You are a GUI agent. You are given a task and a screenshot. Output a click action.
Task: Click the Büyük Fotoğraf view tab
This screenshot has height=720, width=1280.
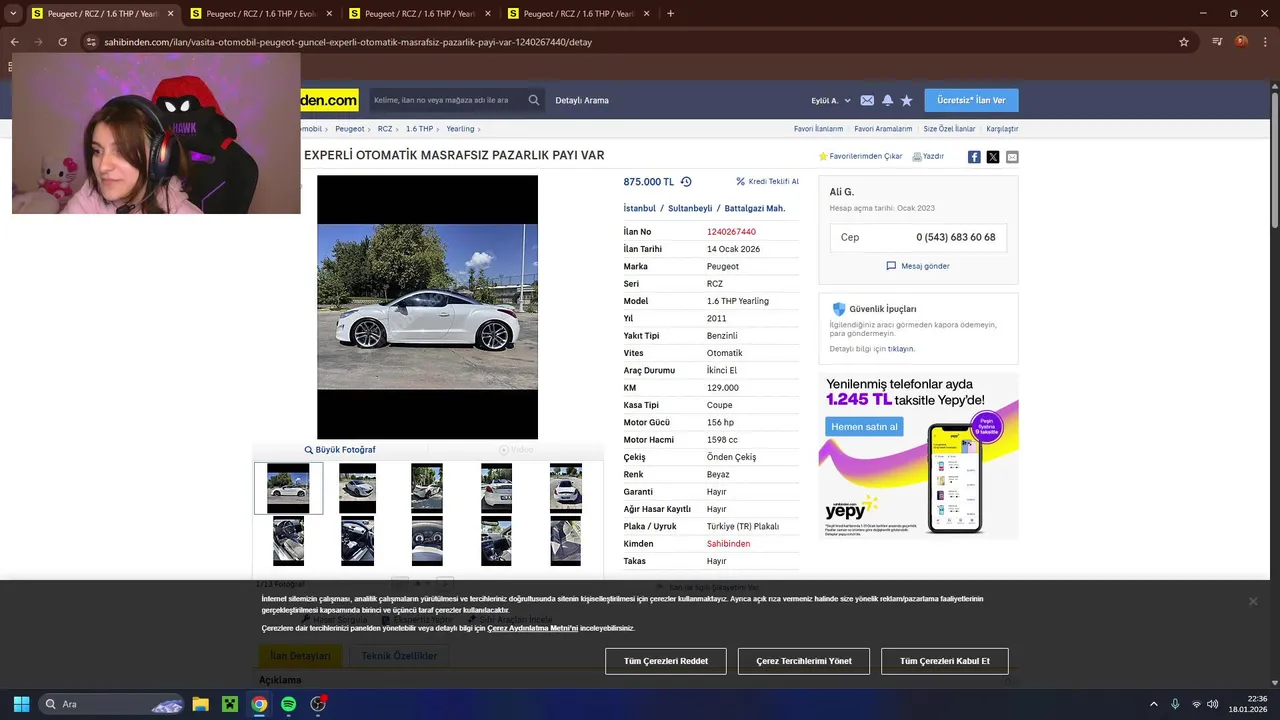(x=340, y=450)
